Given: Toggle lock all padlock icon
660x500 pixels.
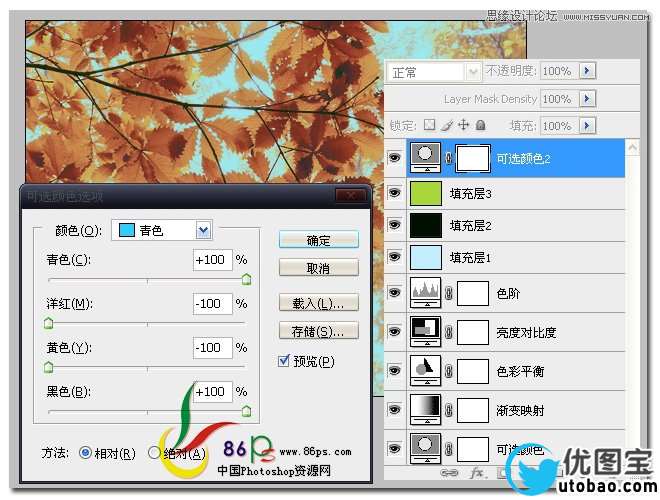Looking at the screenshot, I should (481, 125).
